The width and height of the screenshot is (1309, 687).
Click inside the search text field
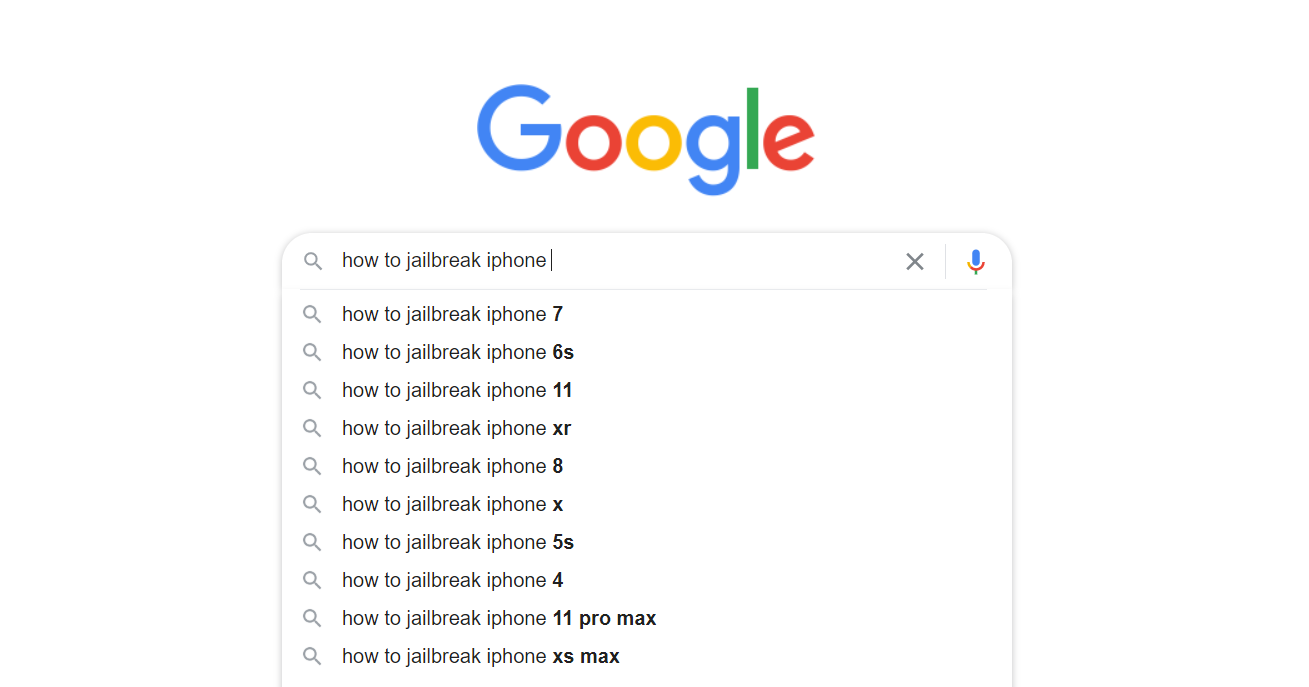click(700, 261)
